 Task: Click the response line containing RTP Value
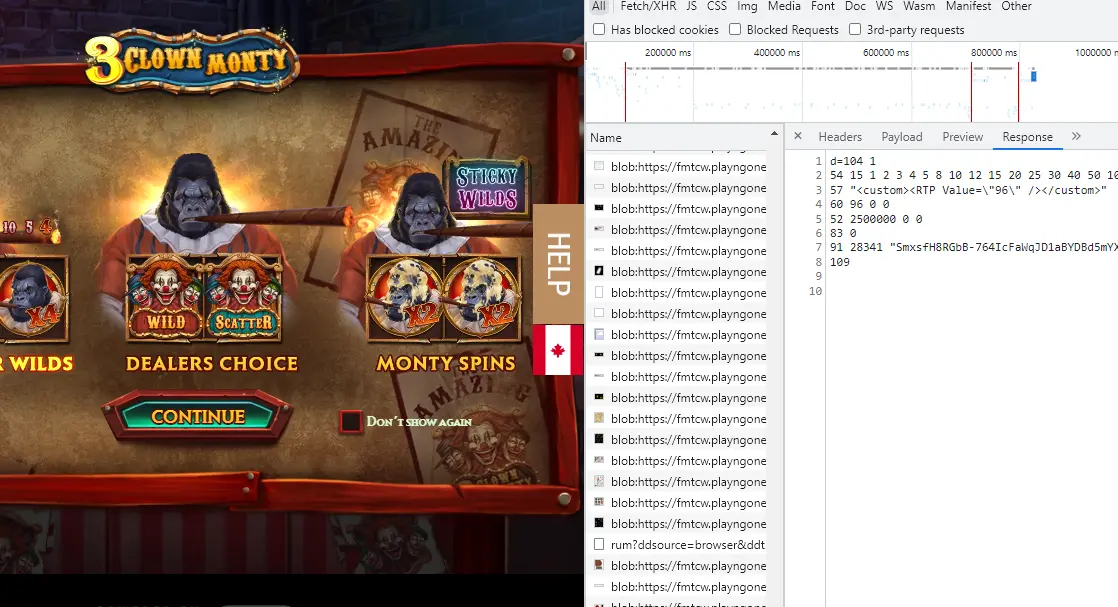pyautogui.click(x=968, y=190)
